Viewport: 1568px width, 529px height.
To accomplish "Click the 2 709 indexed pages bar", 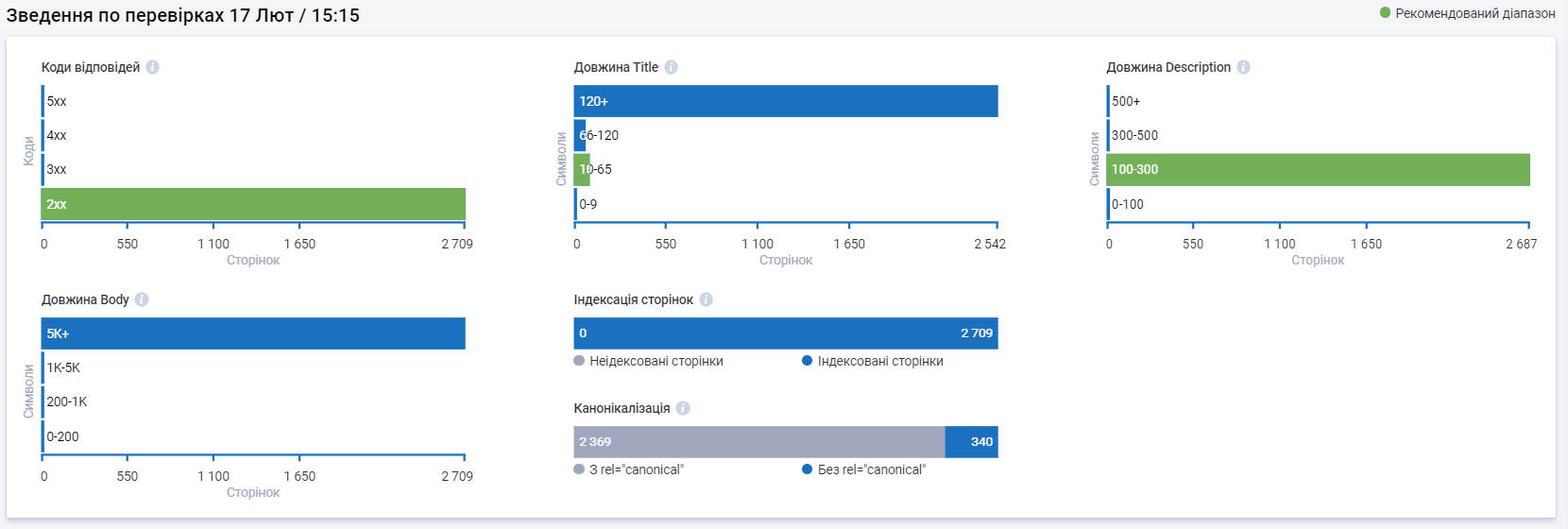I will click(x=786, y=333).
